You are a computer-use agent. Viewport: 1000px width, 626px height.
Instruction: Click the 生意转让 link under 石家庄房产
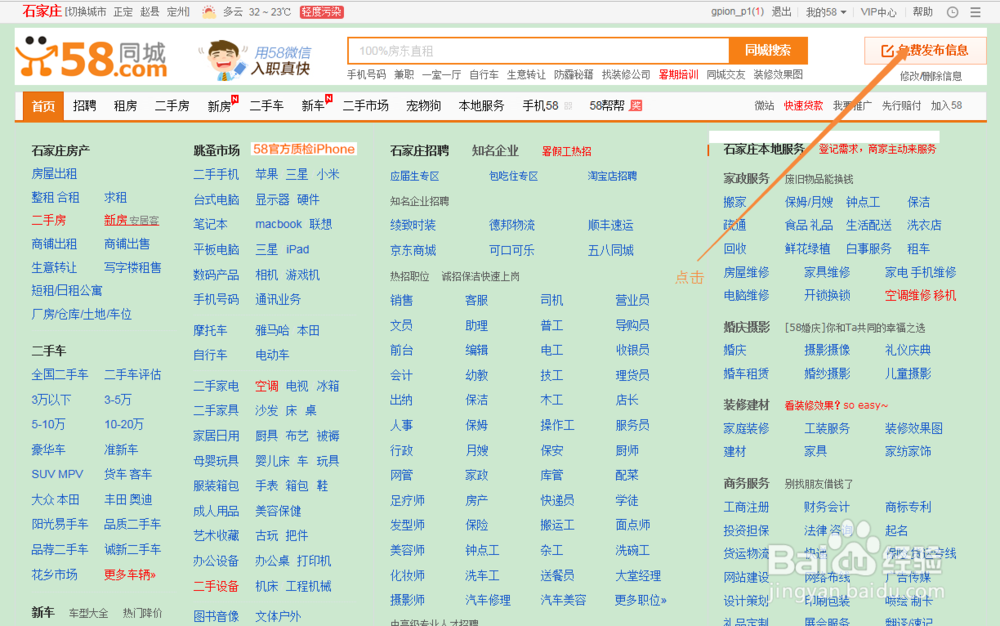[54, 268]
